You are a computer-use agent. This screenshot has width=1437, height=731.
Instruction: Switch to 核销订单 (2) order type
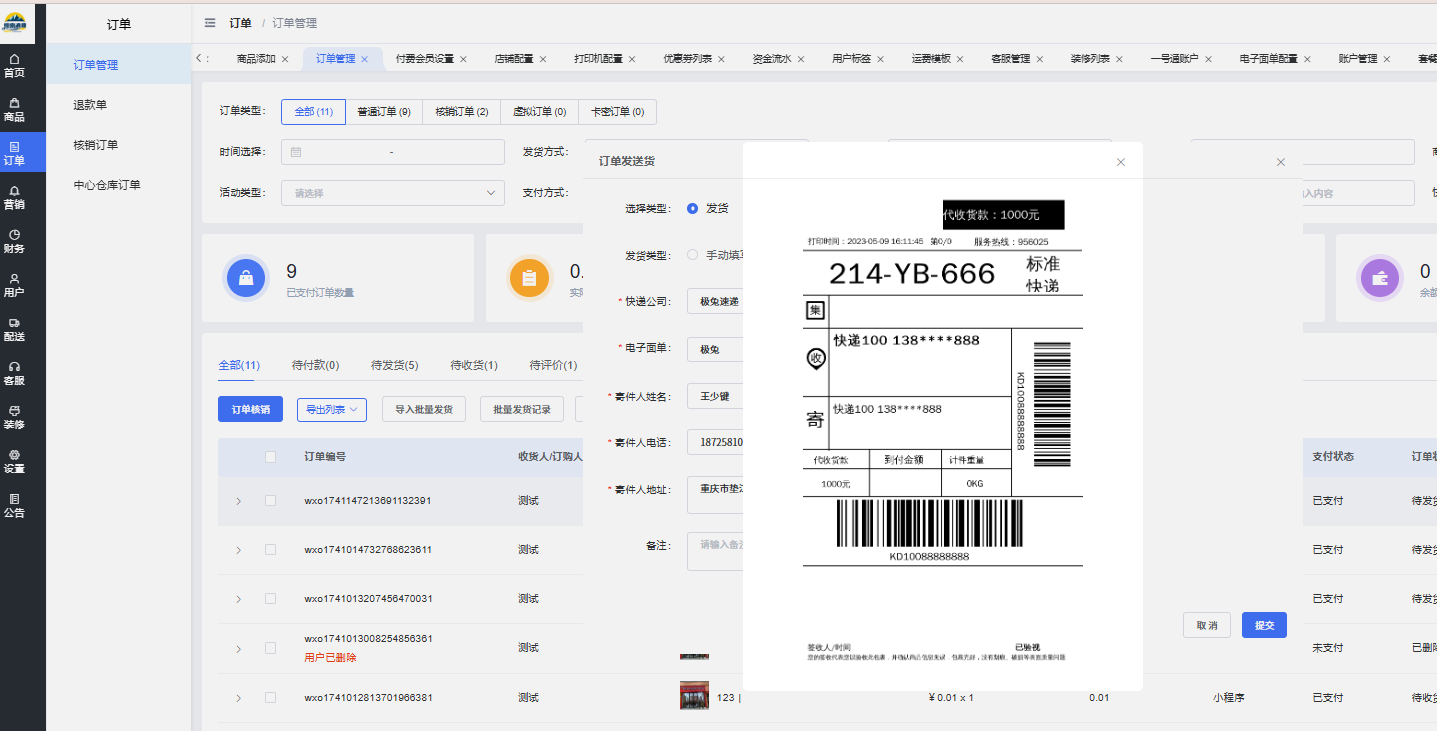461,112
